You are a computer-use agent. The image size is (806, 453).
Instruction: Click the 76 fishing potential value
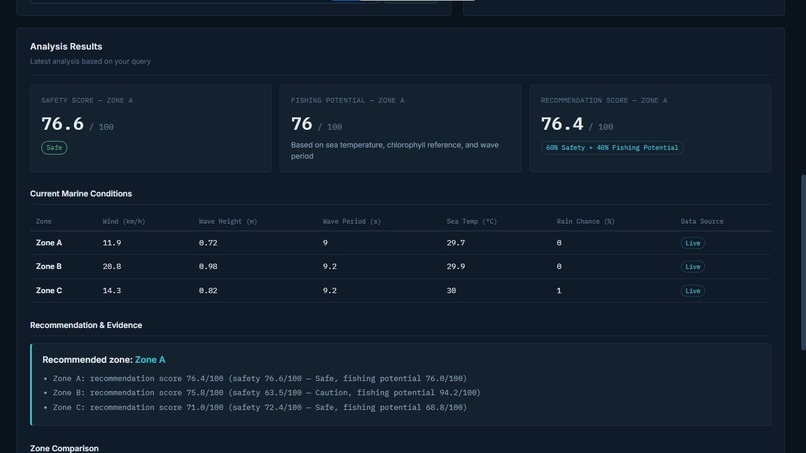pyautogui.click(x=301, y=124)
